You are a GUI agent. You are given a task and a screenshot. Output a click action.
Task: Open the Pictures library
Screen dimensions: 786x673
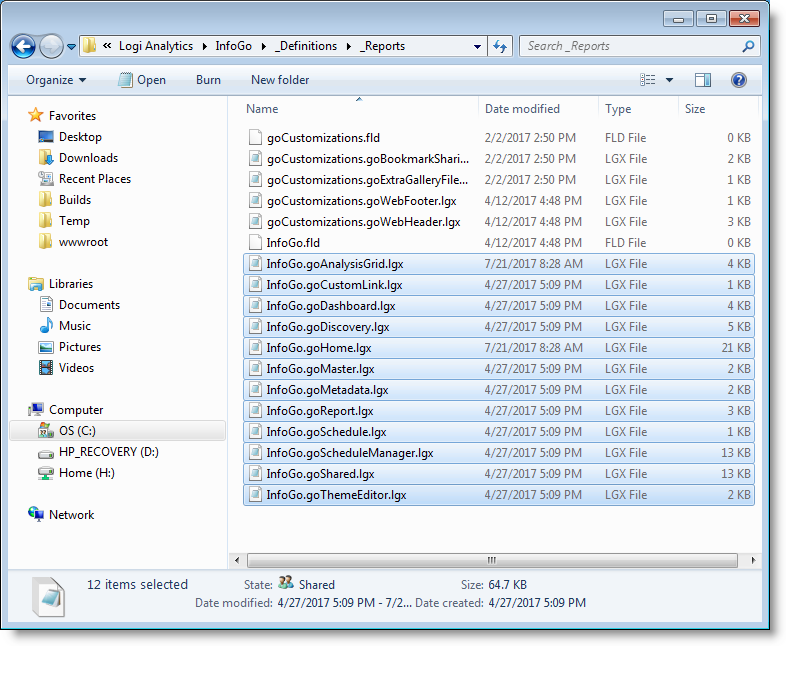[x=80, y=347]
